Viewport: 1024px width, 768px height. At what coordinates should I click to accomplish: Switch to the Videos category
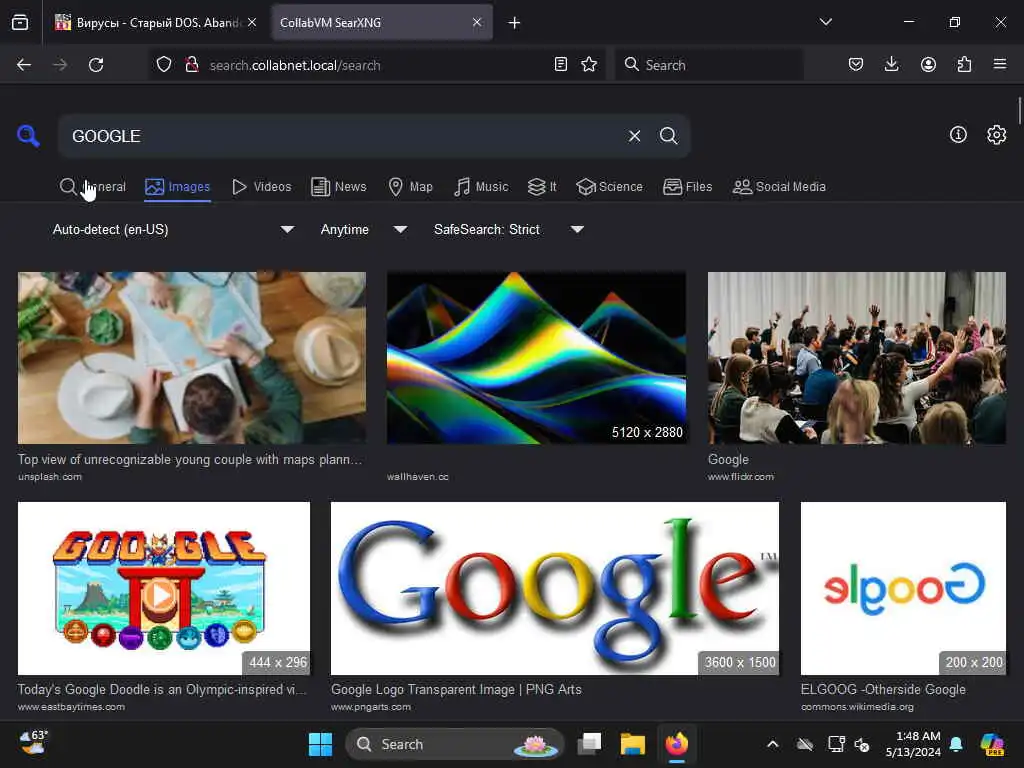coord(262,187)
